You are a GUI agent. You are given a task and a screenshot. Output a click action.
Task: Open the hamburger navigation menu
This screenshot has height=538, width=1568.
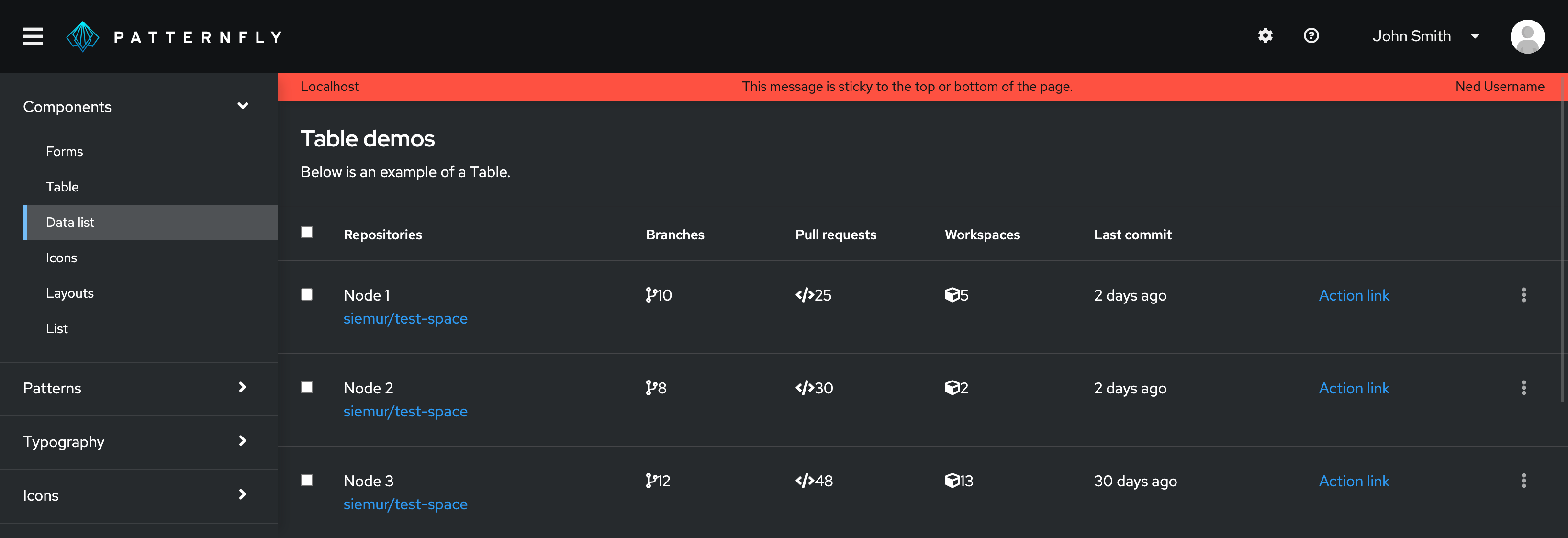coord(32,36)
